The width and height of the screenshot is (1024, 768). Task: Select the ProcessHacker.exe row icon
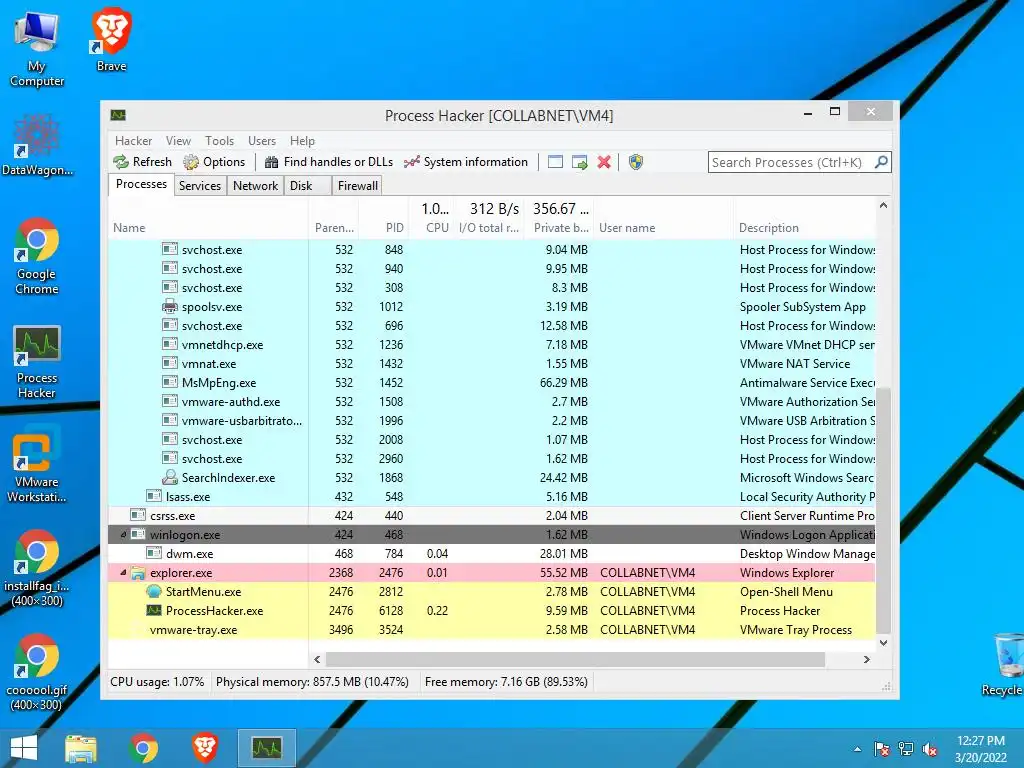click(154, 611)
